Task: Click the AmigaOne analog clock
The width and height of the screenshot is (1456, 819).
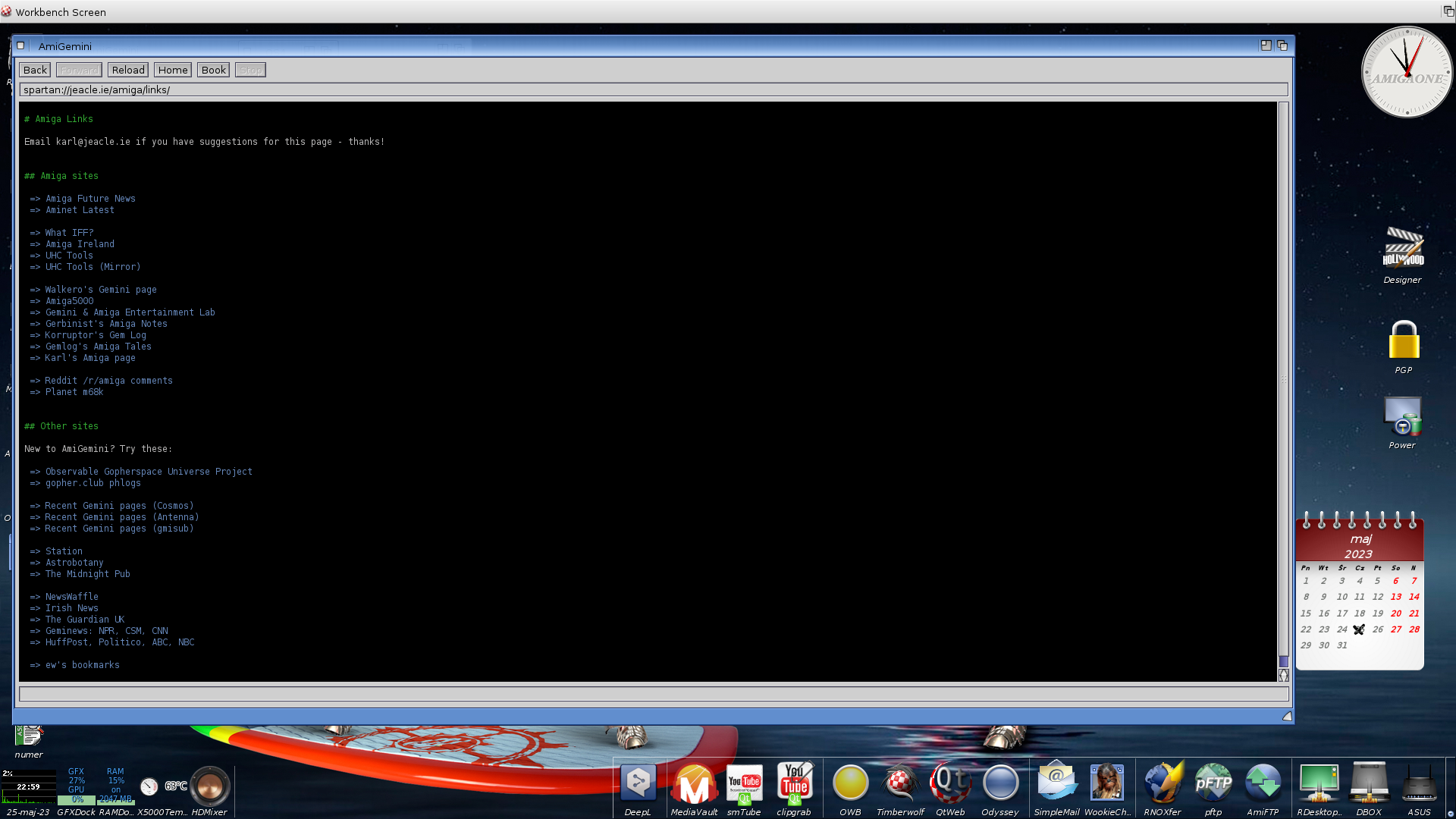Action: 1407,72
